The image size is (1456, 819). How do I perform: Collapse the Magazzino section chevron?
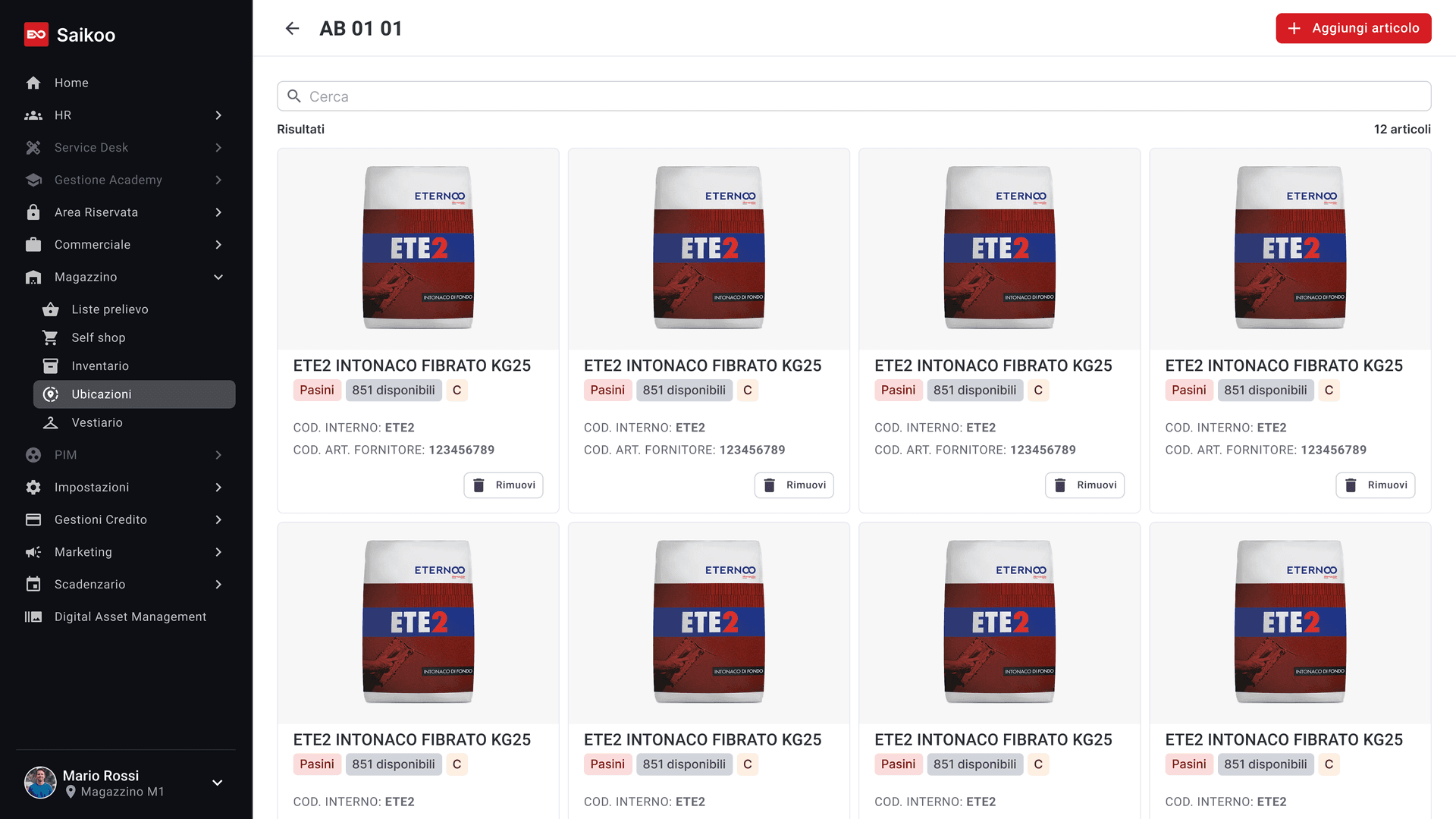pyautogui.click(x=218, y=278)
